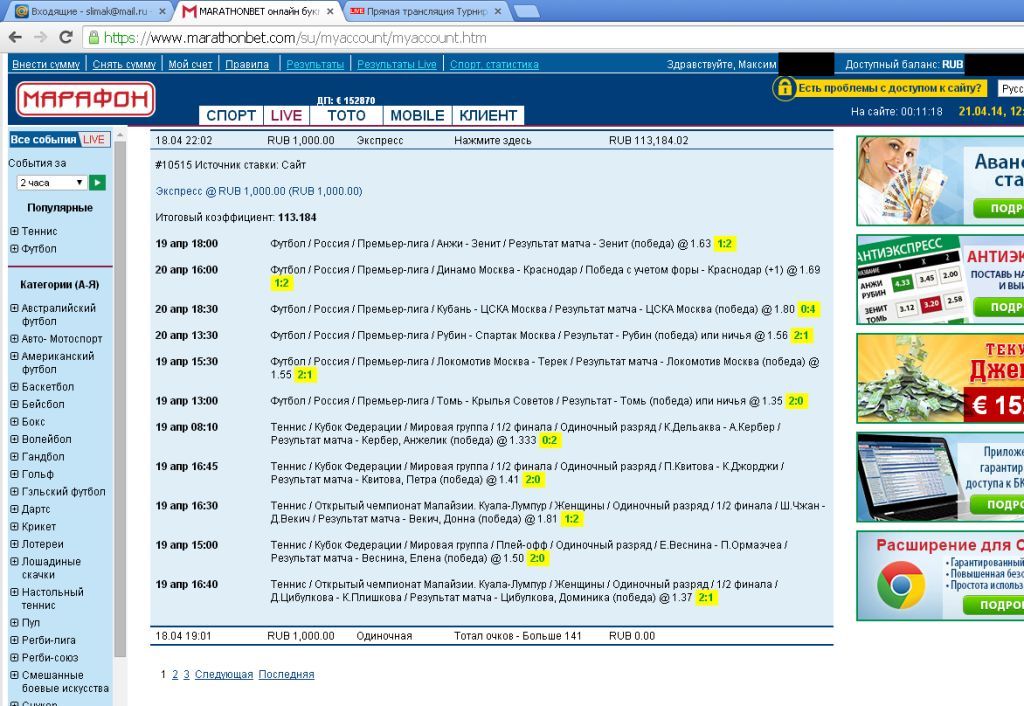The width and height of the screenshot is (1024, 706).
Task: Open the КЛИЕНТ section tab
Action: click(x=488, y=116)
